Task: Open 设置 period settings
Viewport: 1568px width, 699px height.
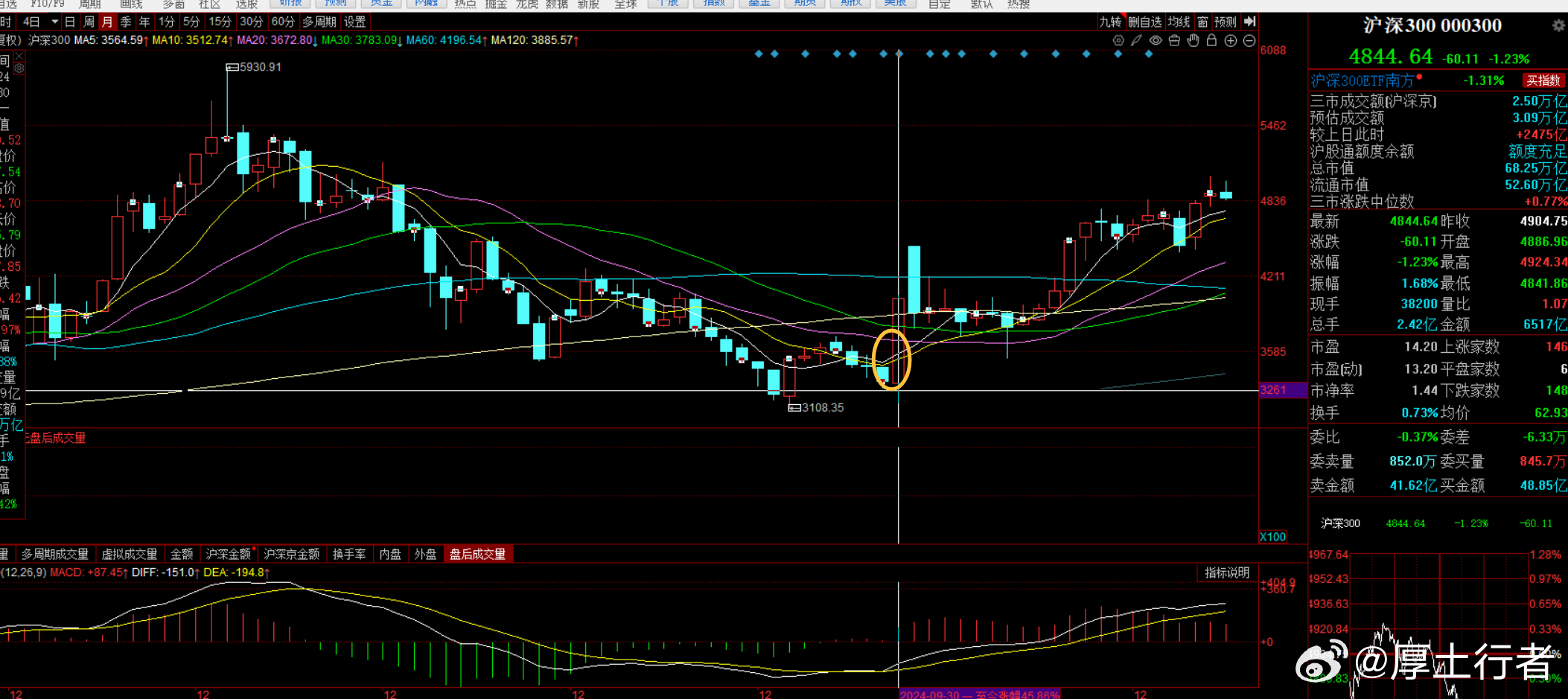Action: (x=355, y=22)
